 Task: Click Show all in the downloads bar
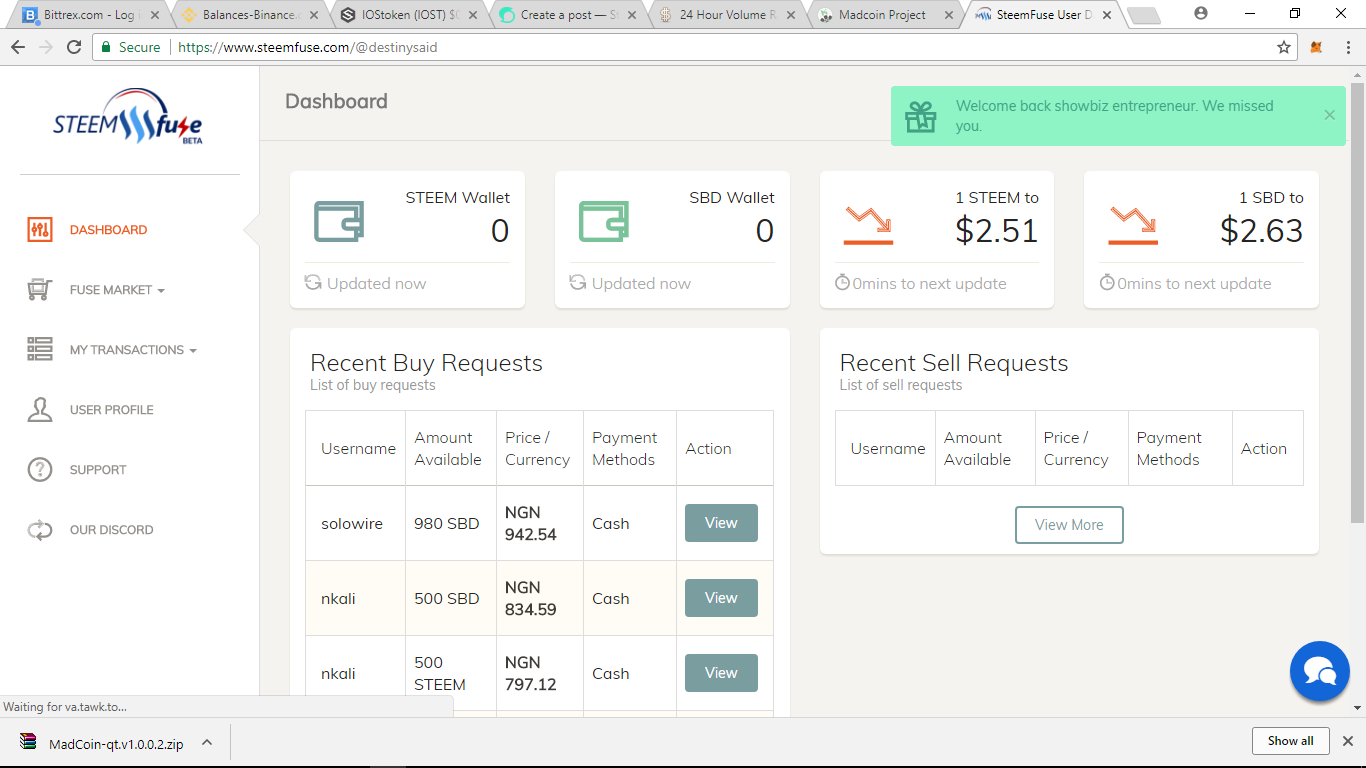[1290, 741]
